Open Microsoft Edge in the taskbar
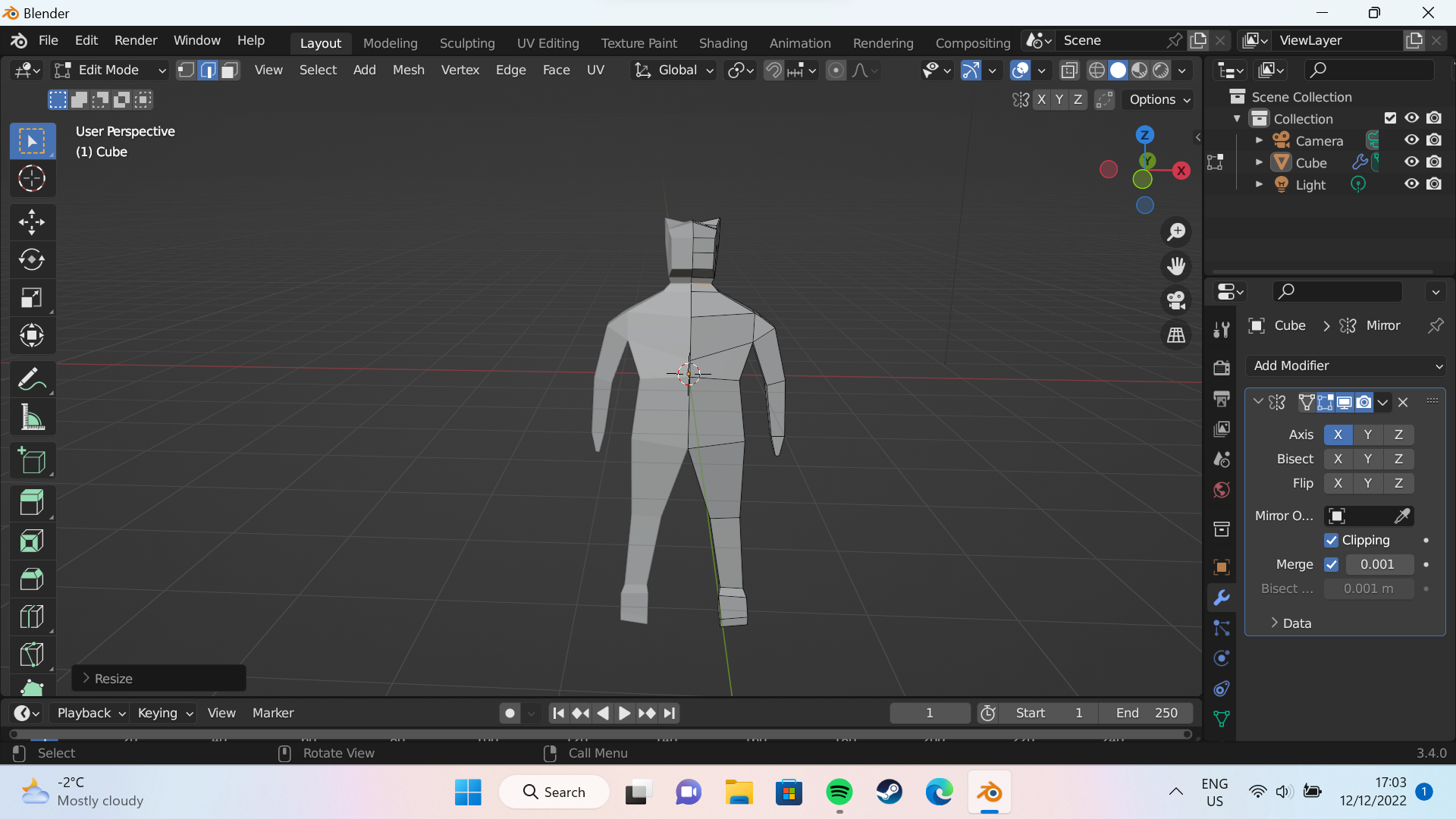Image resolution: width=1456 pixels, height=819 pixels. (939, 792)
